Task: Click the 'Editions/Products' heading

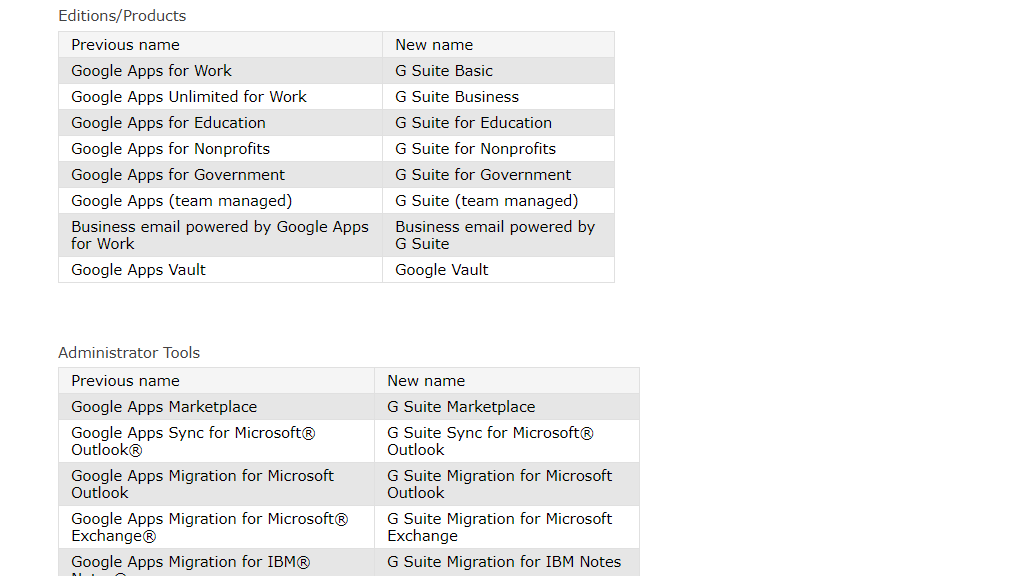Action: pyautogui.click(x=122, y=16)
